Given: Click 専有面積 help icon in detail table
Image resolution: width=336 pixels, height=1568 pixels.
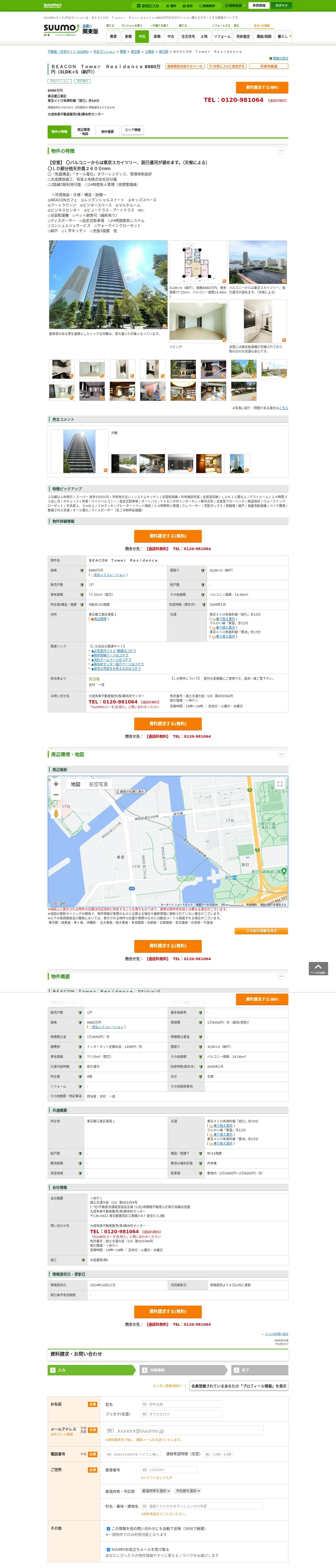Looking at the screenshot, I should click(82, 595).
